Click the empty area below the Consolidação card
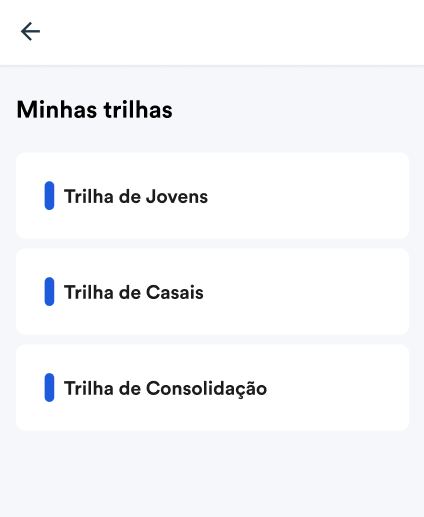Image resolution: width=424 pixels, height=517 pixels. (x=212, y=473)
